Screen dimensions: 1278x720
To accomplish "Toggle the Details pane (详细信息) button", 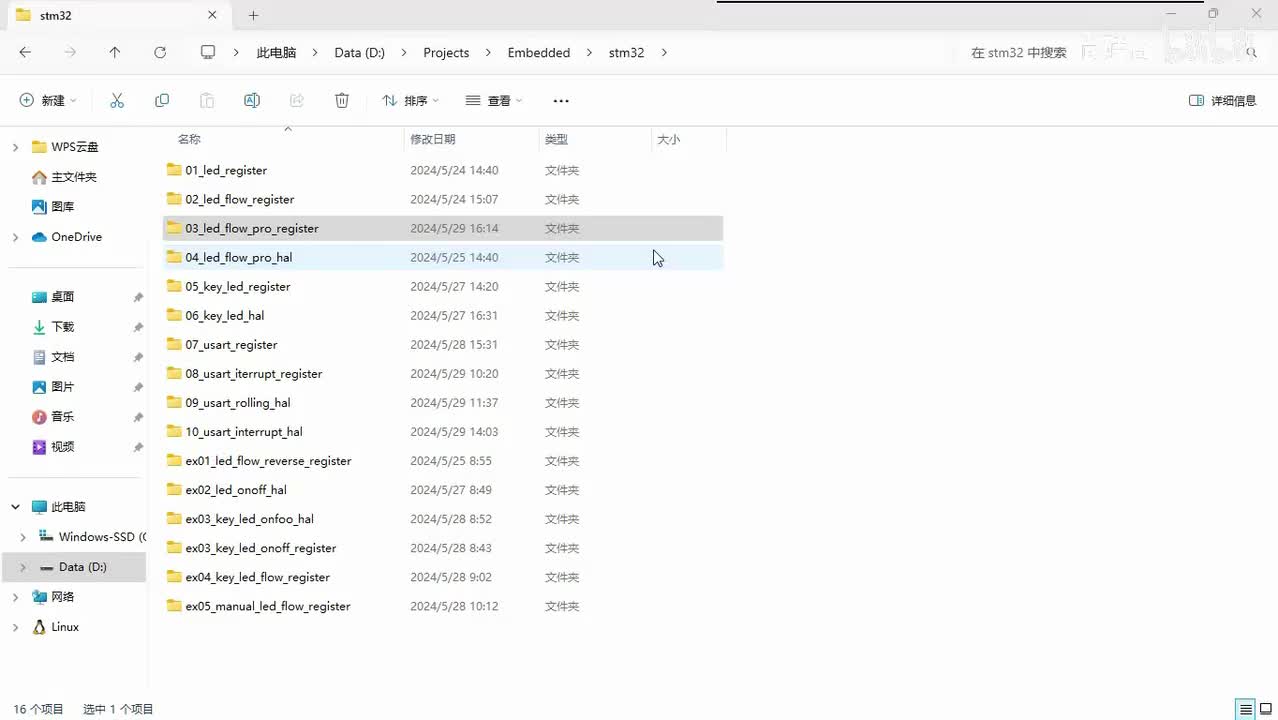I will click(1222, 101).
